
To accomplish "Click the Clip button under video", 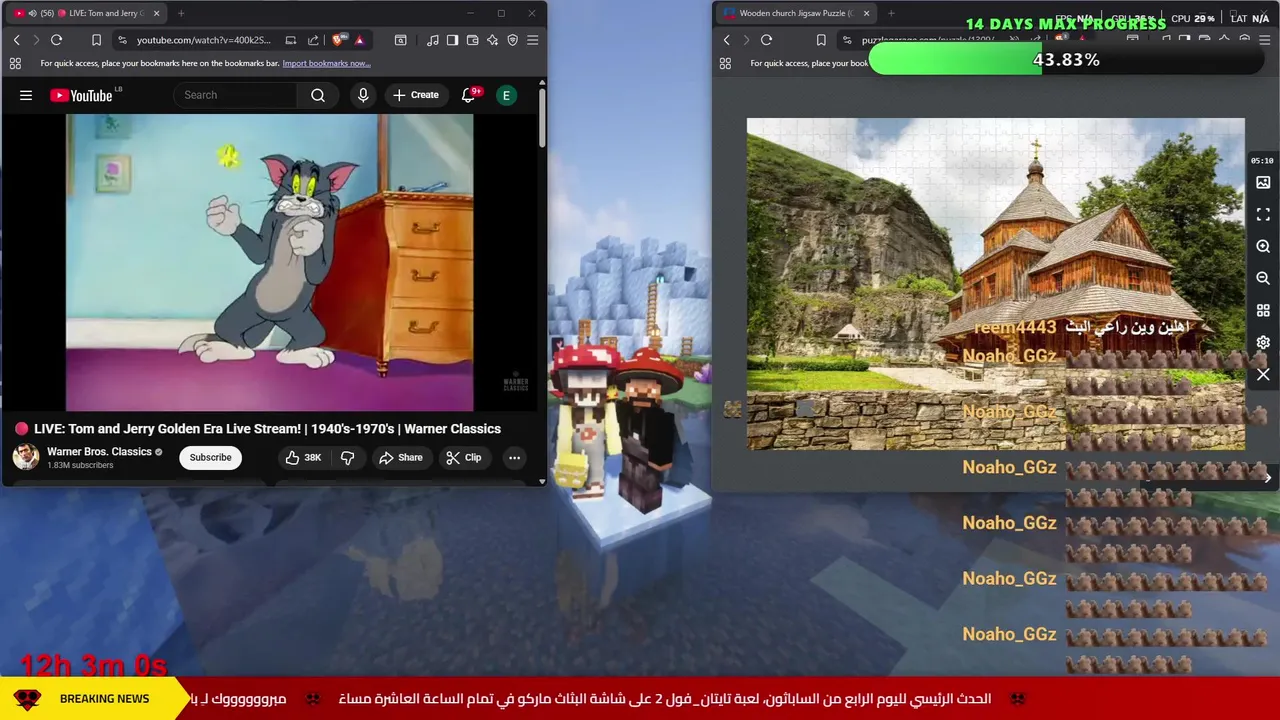I will 464,457.
